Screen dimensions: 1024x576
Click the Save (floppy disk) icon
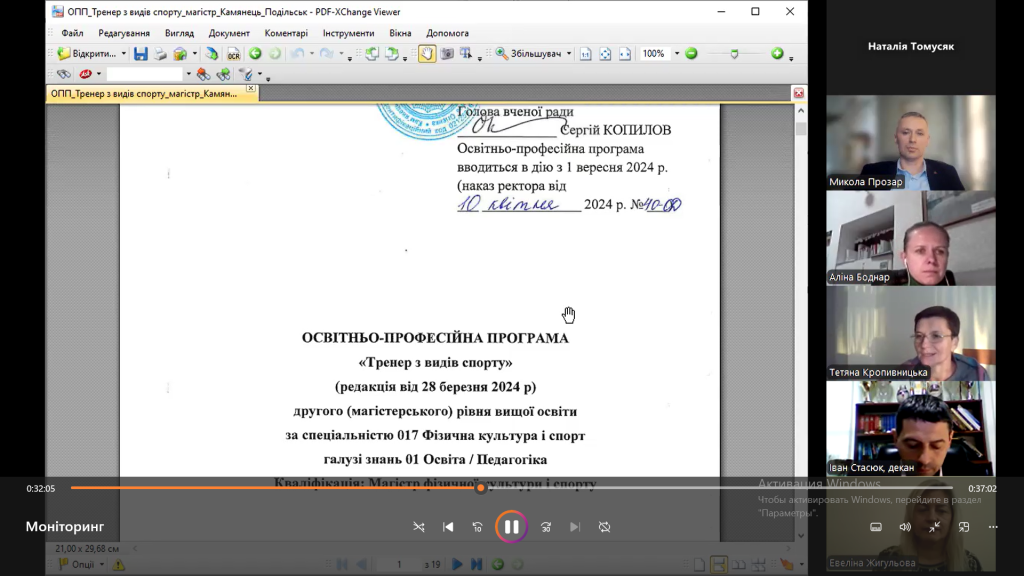coord(141,54)
